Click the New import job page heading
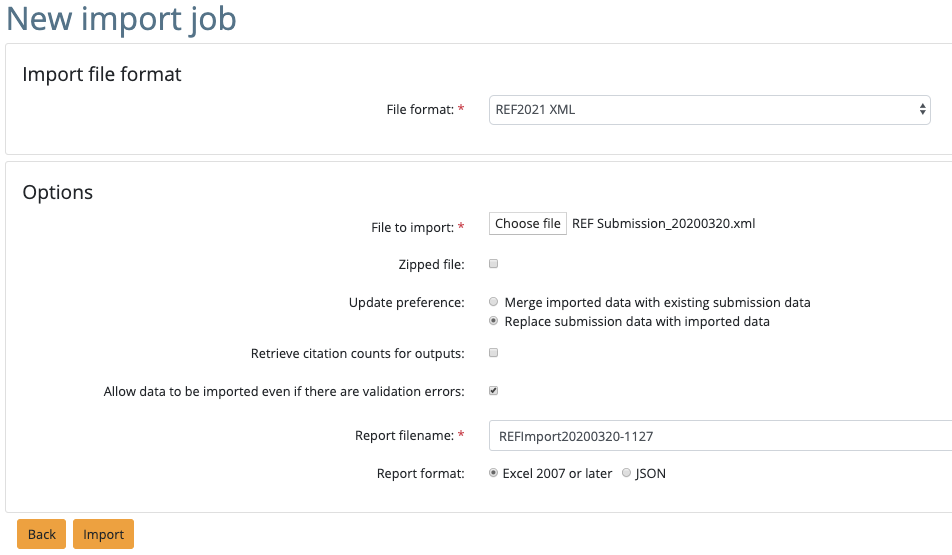Screen dimensions: 952x555 [x=122, y=19]
